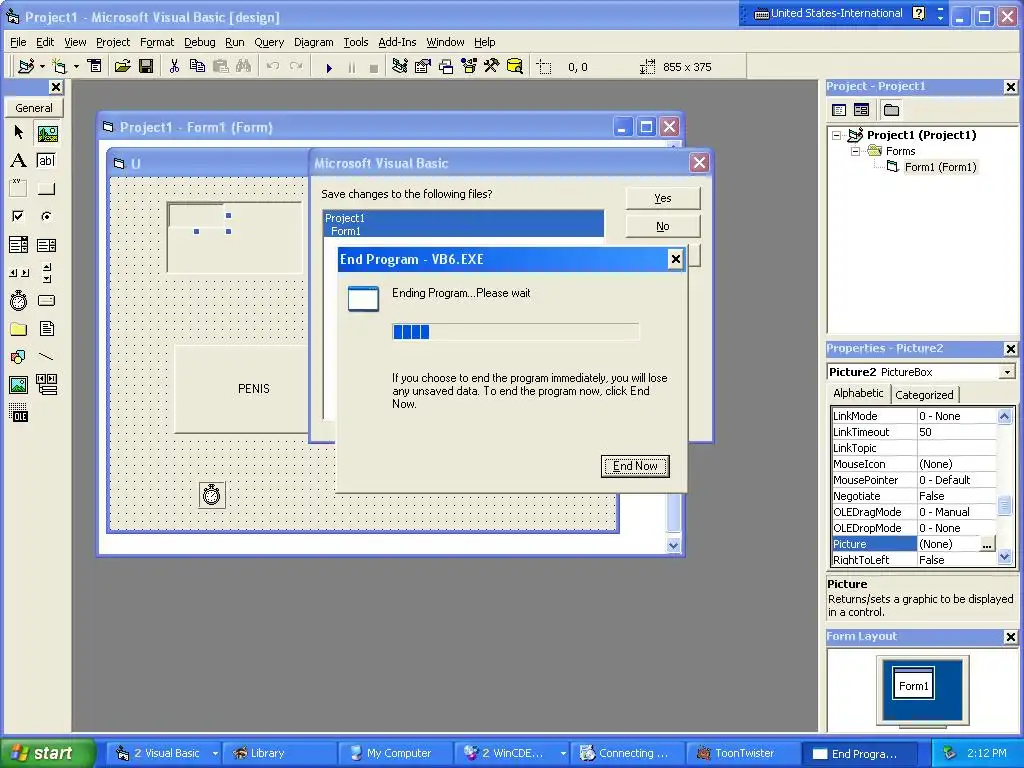Select the OLE tool in toolbox
The image size is (1024, 768).
pyautogui.click(x=18, y=413)
